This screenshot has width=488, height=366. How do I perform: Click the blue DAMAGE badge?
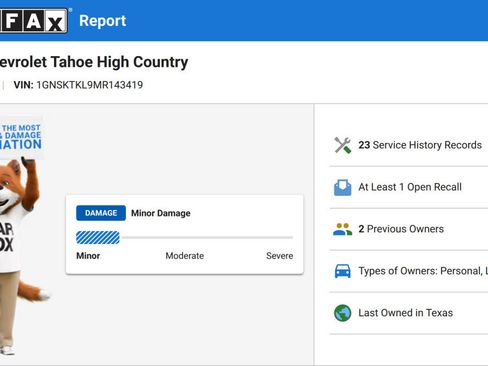click(101, 213)
